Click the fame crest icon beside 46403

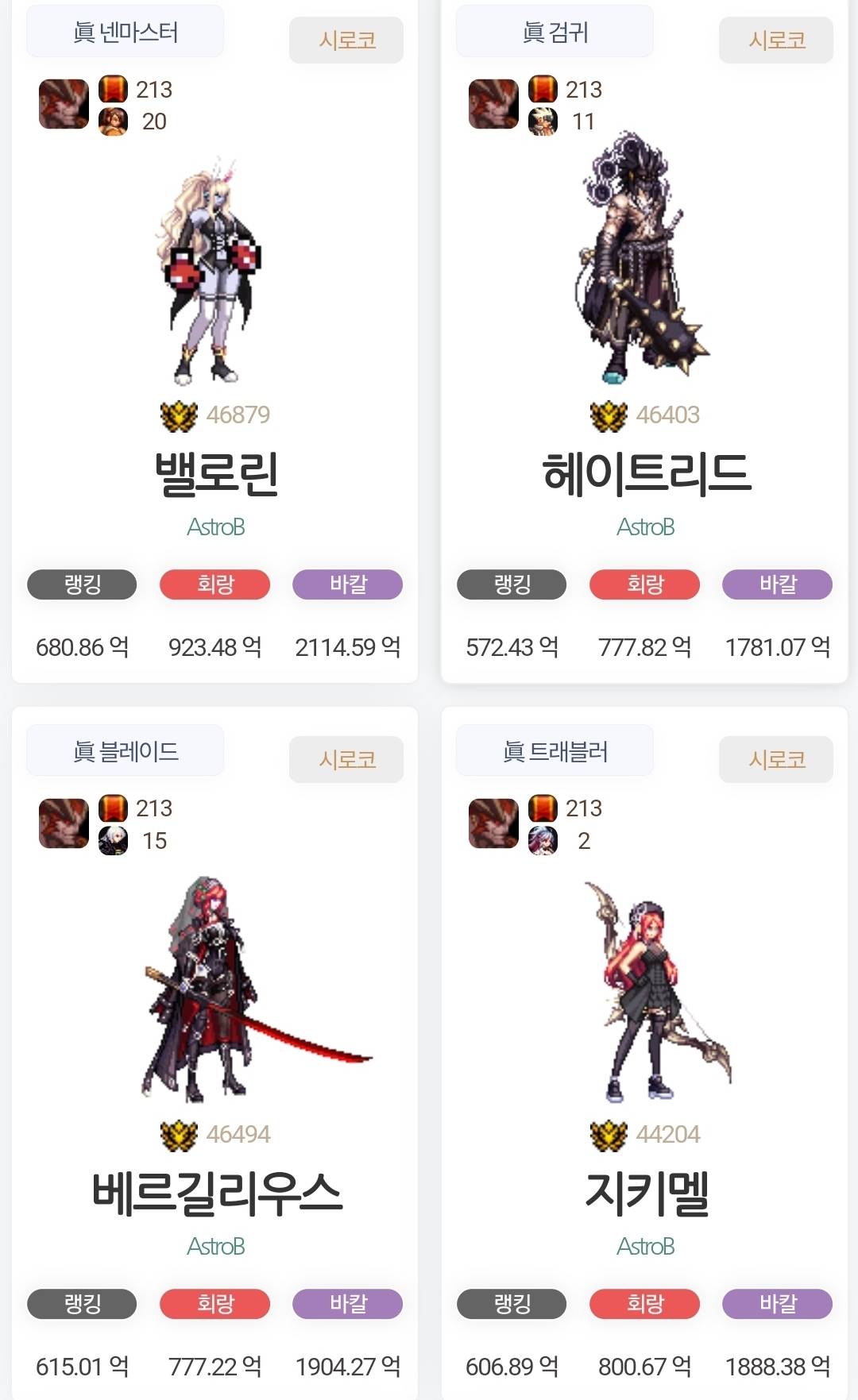tap(609, 415)
